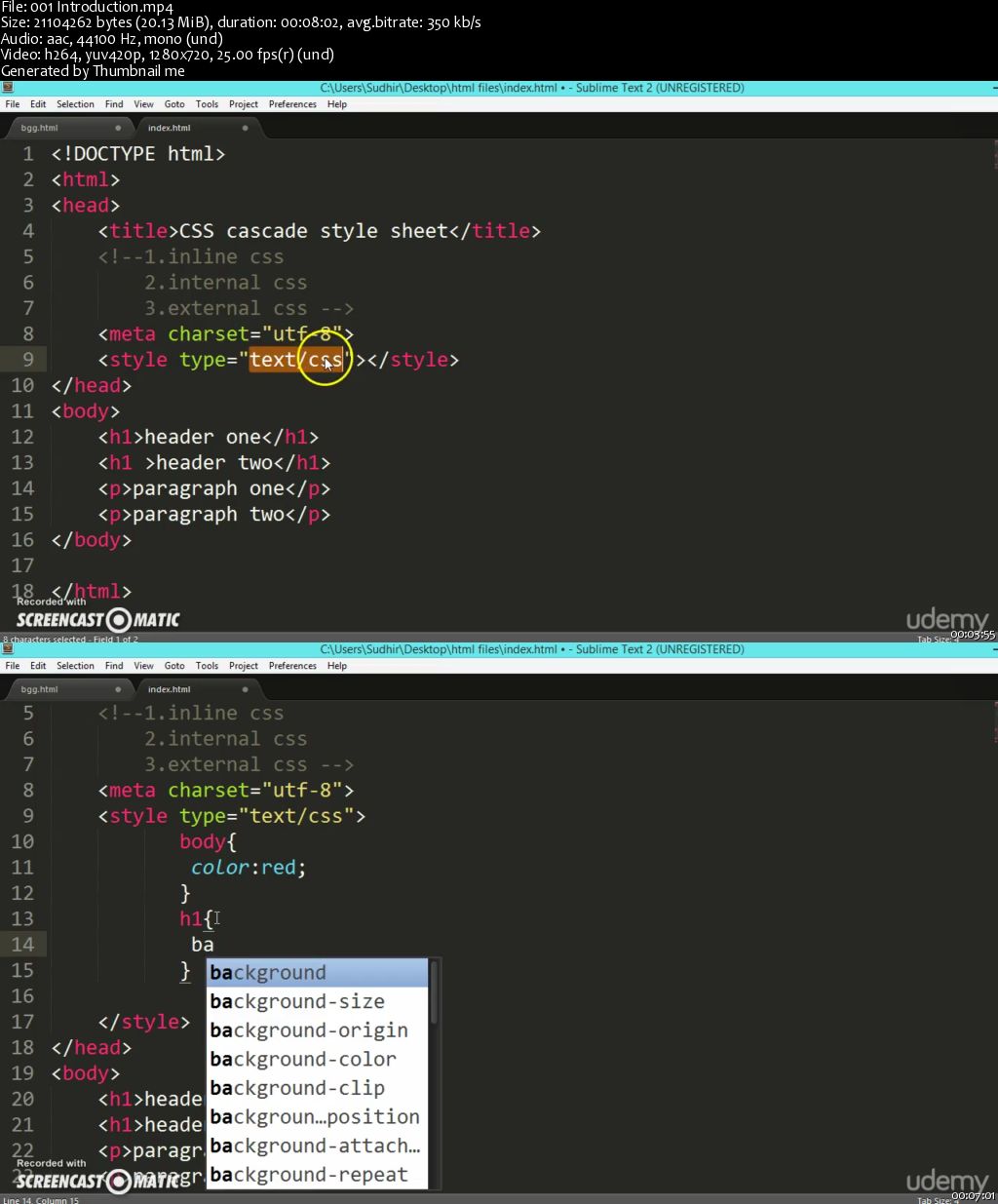This screenshot has width=998, height=1204.
Task: Click the title tag line 'CSS cascade style sheet'
Action: coord(319,231)
